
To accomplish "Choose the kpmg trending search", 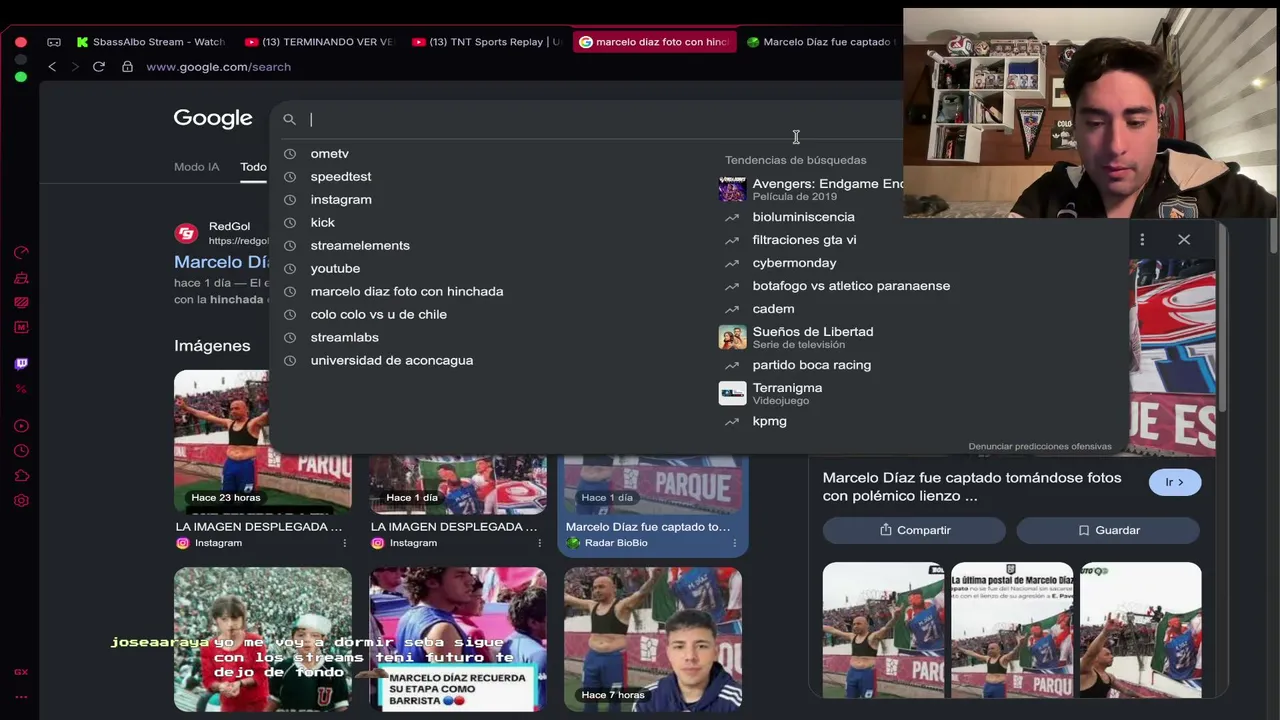I will pyautogui.click(x=769, y=421).
